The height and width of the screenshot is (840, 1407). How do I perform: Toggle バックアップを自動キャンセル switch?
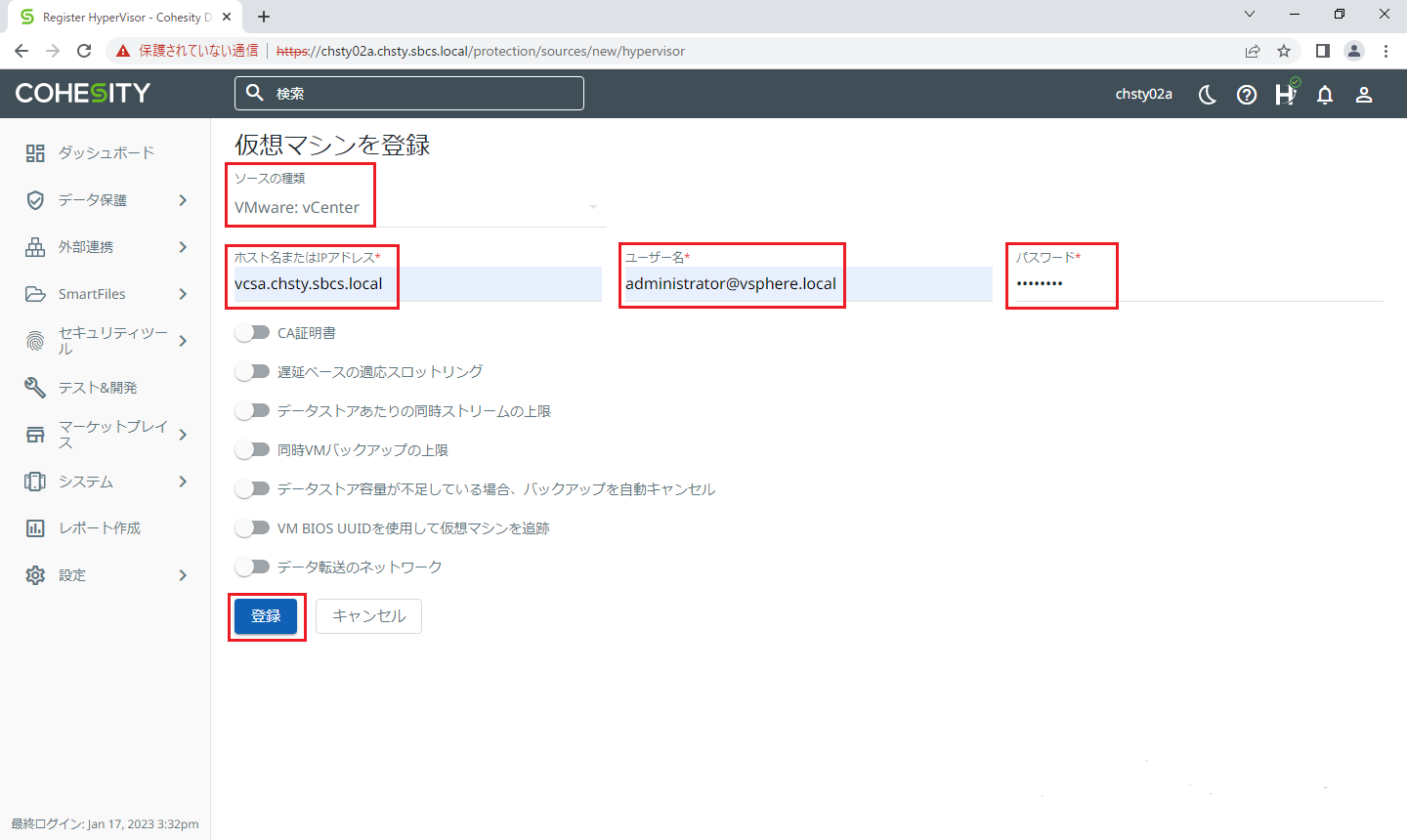252,489
